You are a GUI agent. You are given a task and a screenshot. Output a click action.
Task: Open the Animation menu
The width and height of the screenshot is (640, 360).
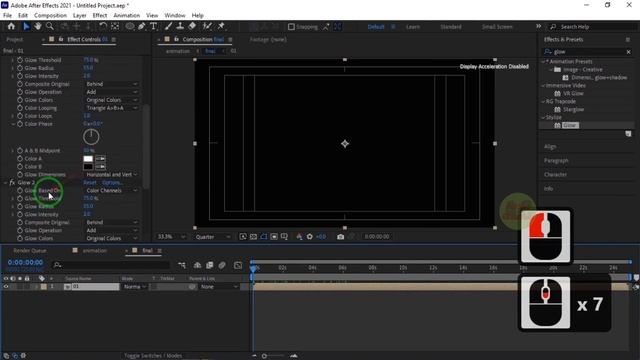coord(127,16)
